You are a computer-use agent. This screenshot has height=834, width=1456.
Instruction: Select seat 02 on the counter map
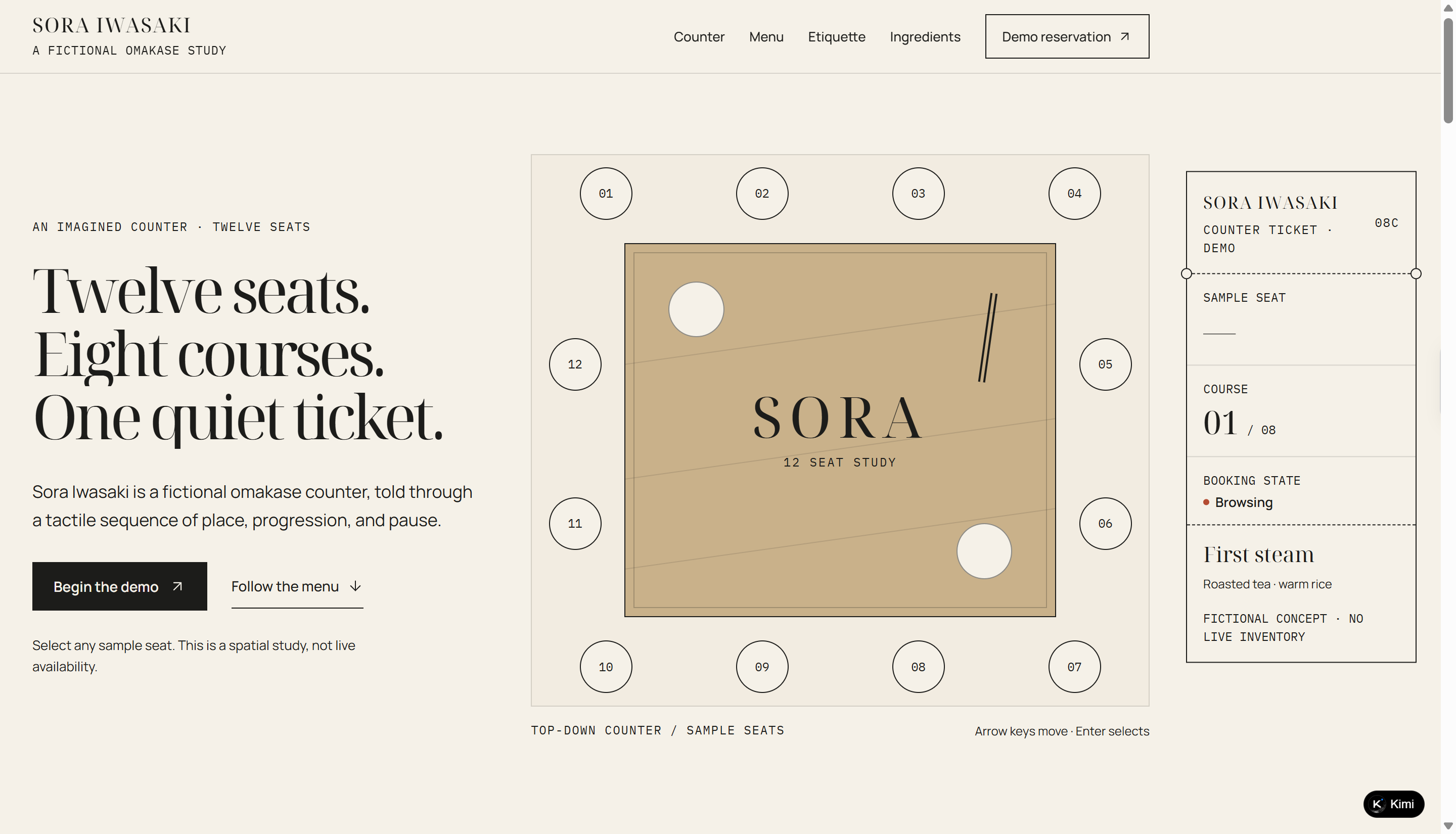(762, 194)
